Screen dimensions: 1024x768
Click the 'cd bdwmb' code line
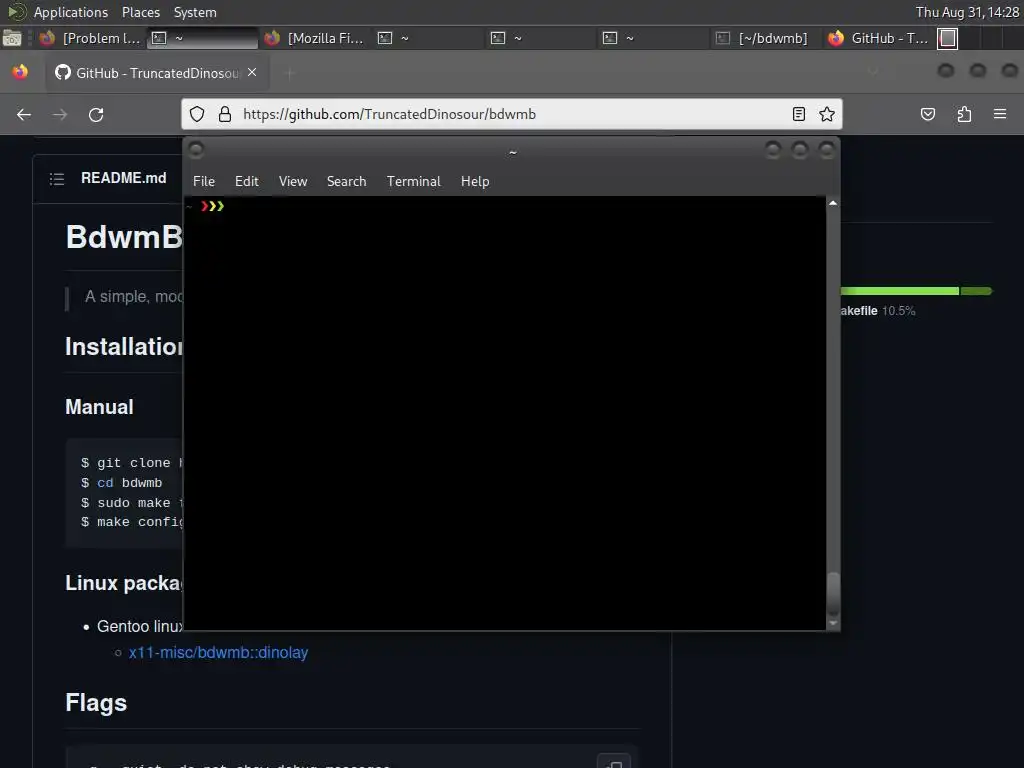click(x=121, y=483)
